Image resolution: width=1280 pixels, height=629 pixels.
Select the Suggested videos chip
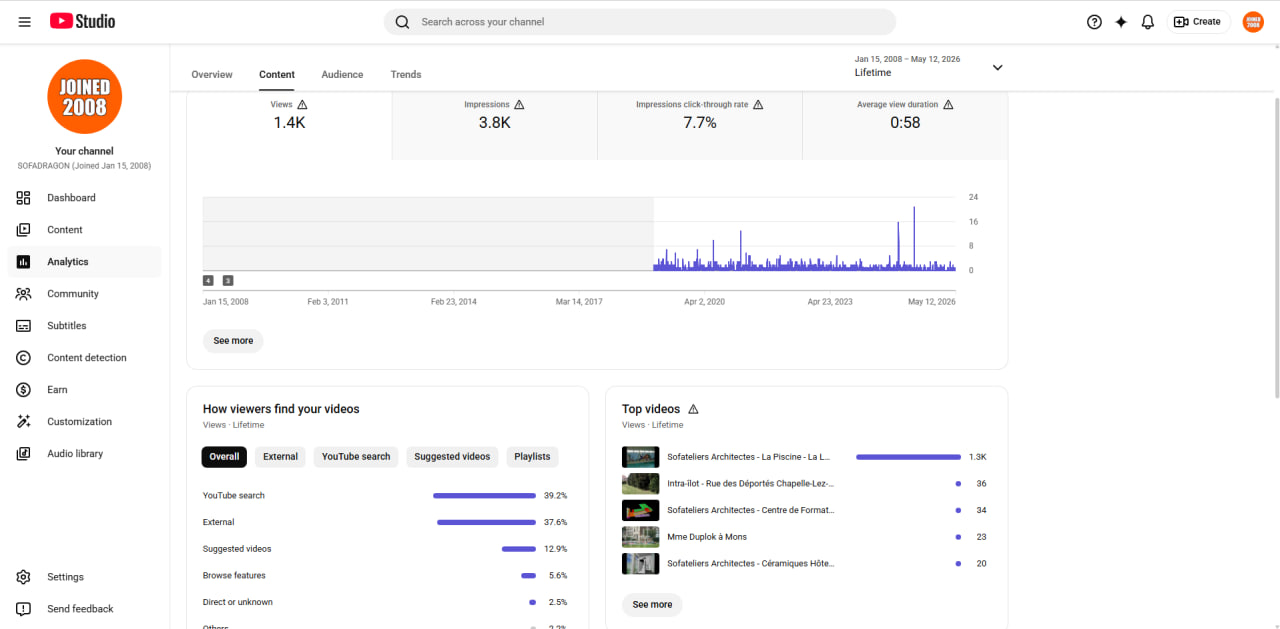(x=452, y=457)
